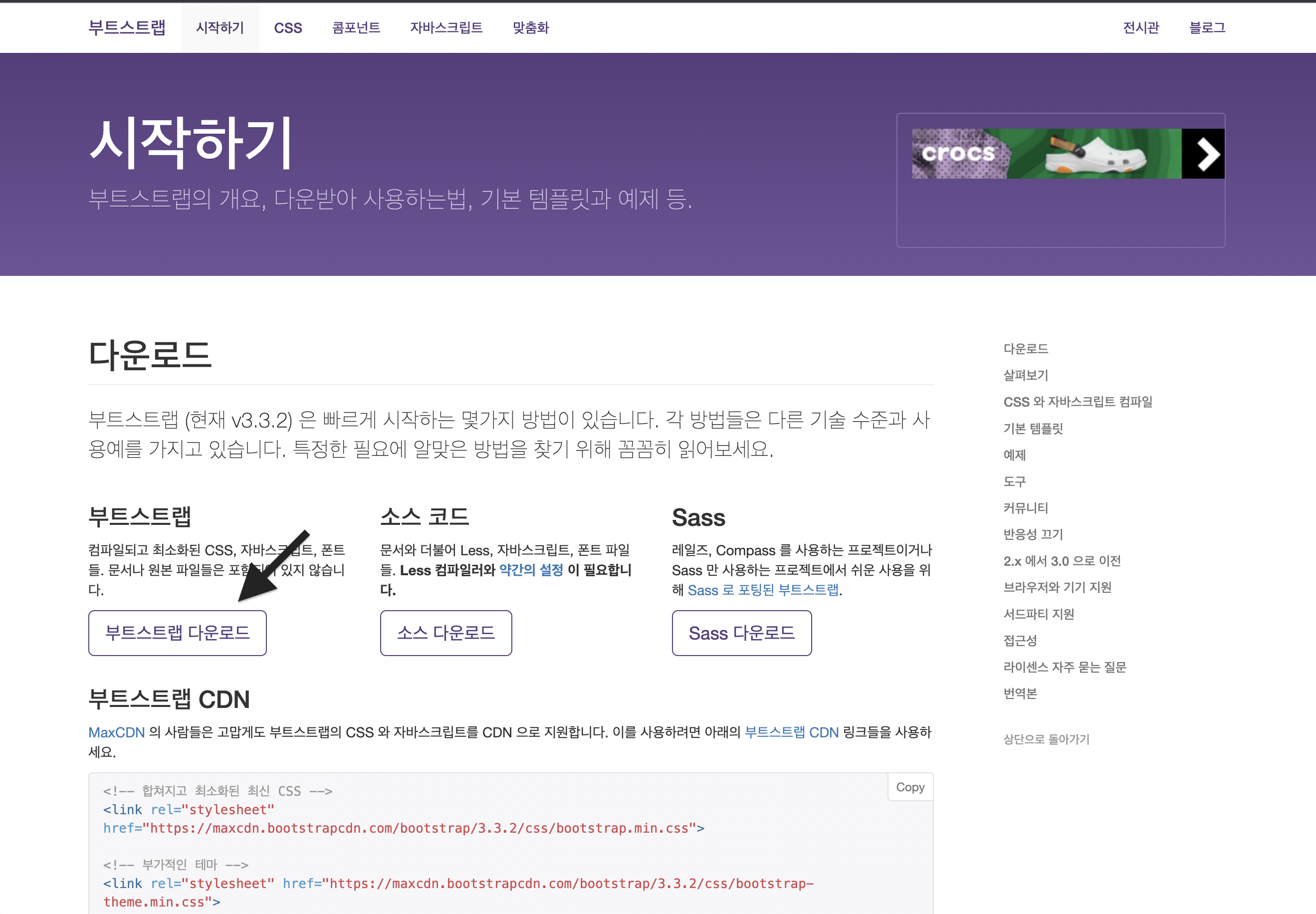Jump to 커뮤니티 in sidebar
The image size is (1316, 914).
click(1026, 508)
